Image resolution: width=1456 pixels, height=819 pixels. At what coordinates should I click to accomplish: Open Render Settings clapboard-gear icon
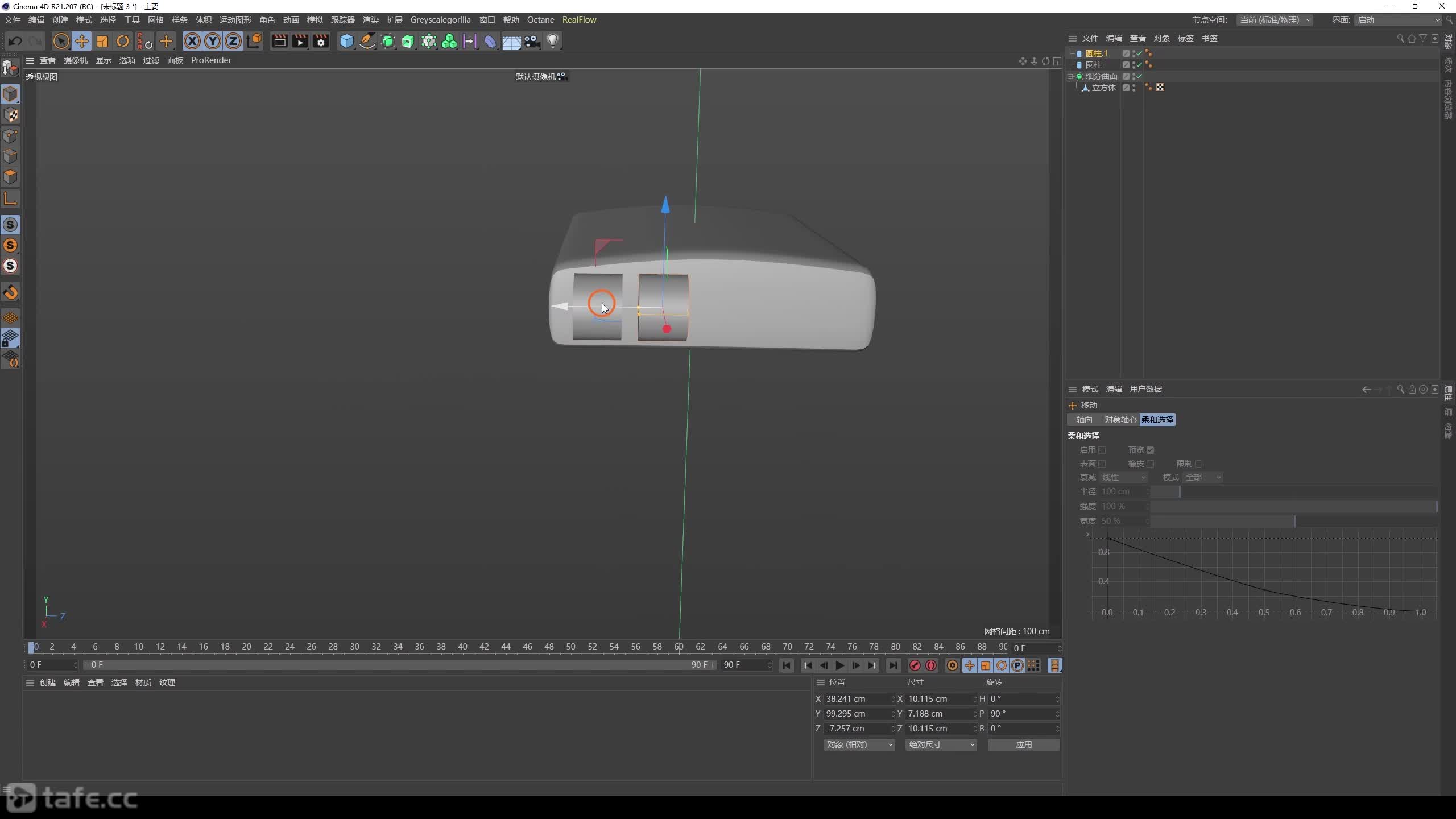point(321,41)
